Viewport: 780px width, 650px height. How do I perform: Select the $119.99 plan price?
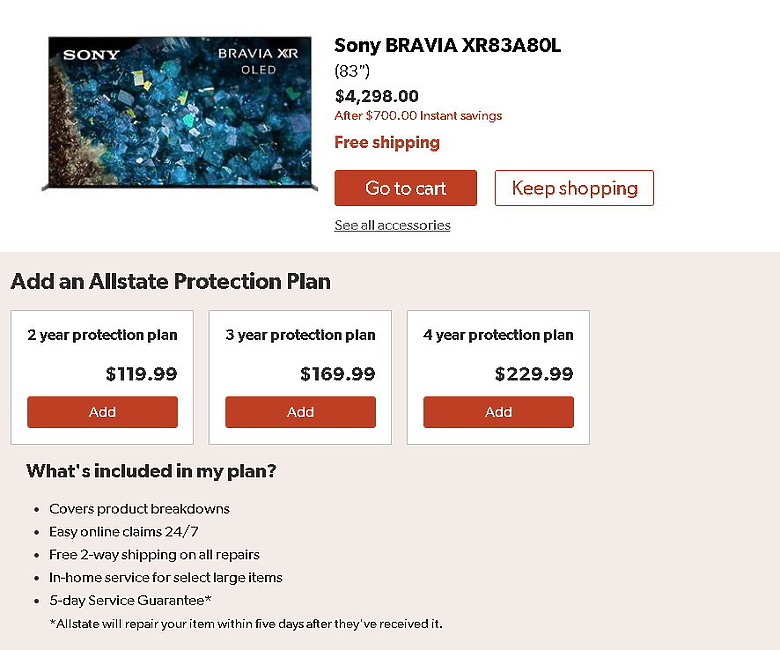tap(141, 373)
